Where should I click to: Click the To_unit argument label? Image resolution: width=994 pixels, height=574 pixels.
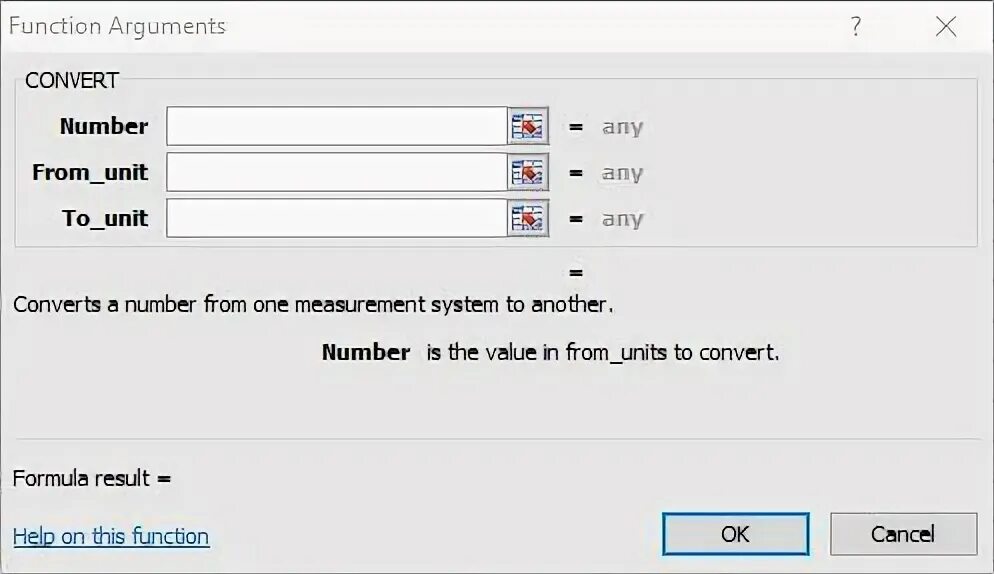(x=105, y=219)
